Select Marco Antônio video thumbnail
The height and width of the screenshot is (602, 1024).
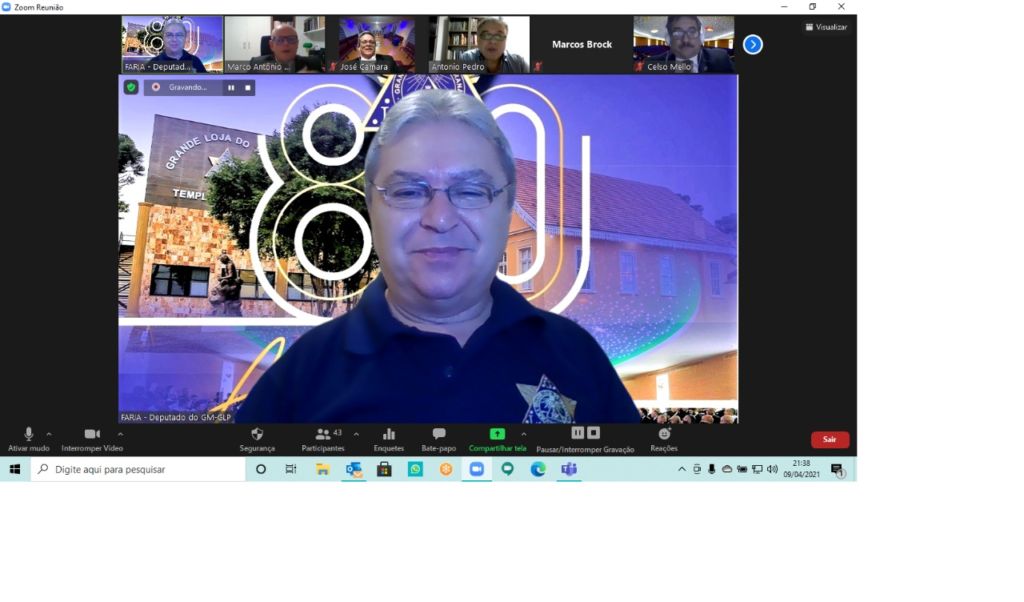tap(274, 44)
